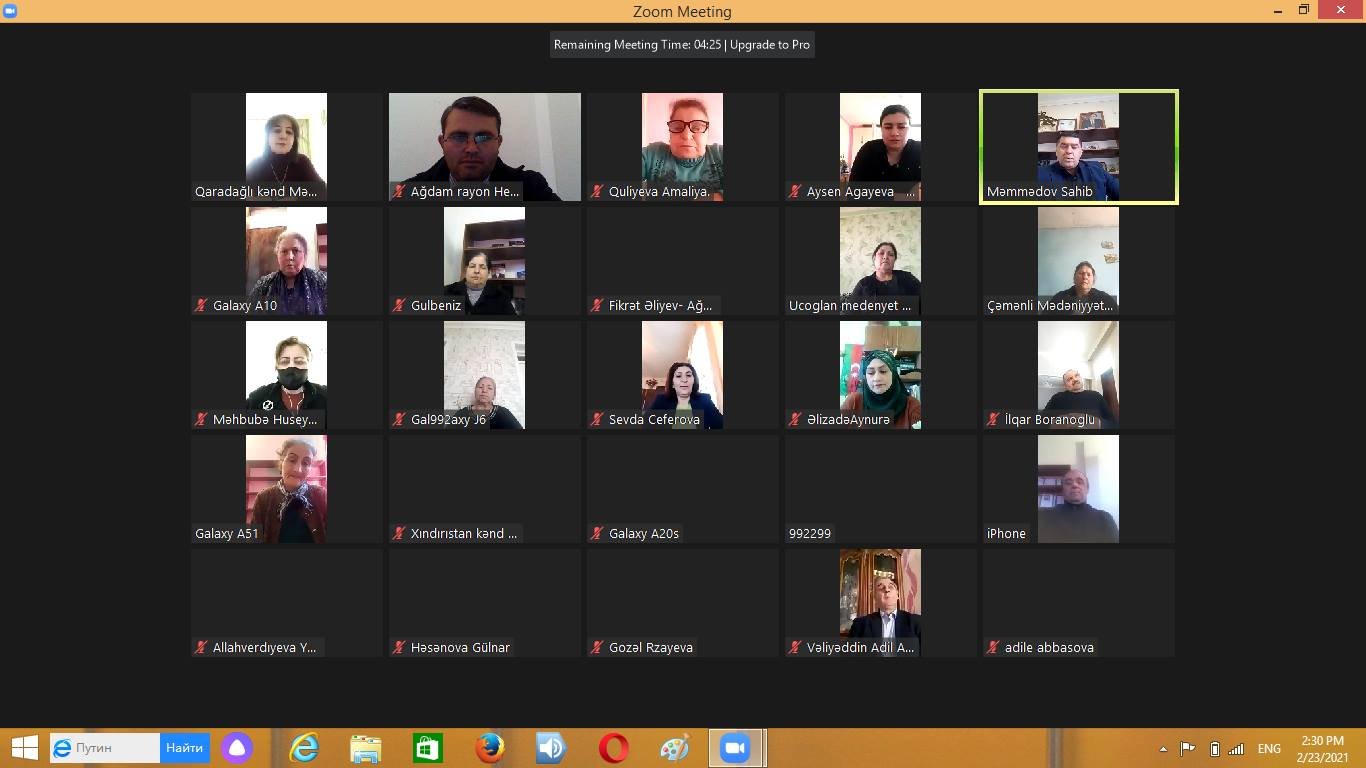The height and width of the screenshot is (768, 1366).
Task: Select Galaxy A20s participant tile
Action: click(683, 489)
